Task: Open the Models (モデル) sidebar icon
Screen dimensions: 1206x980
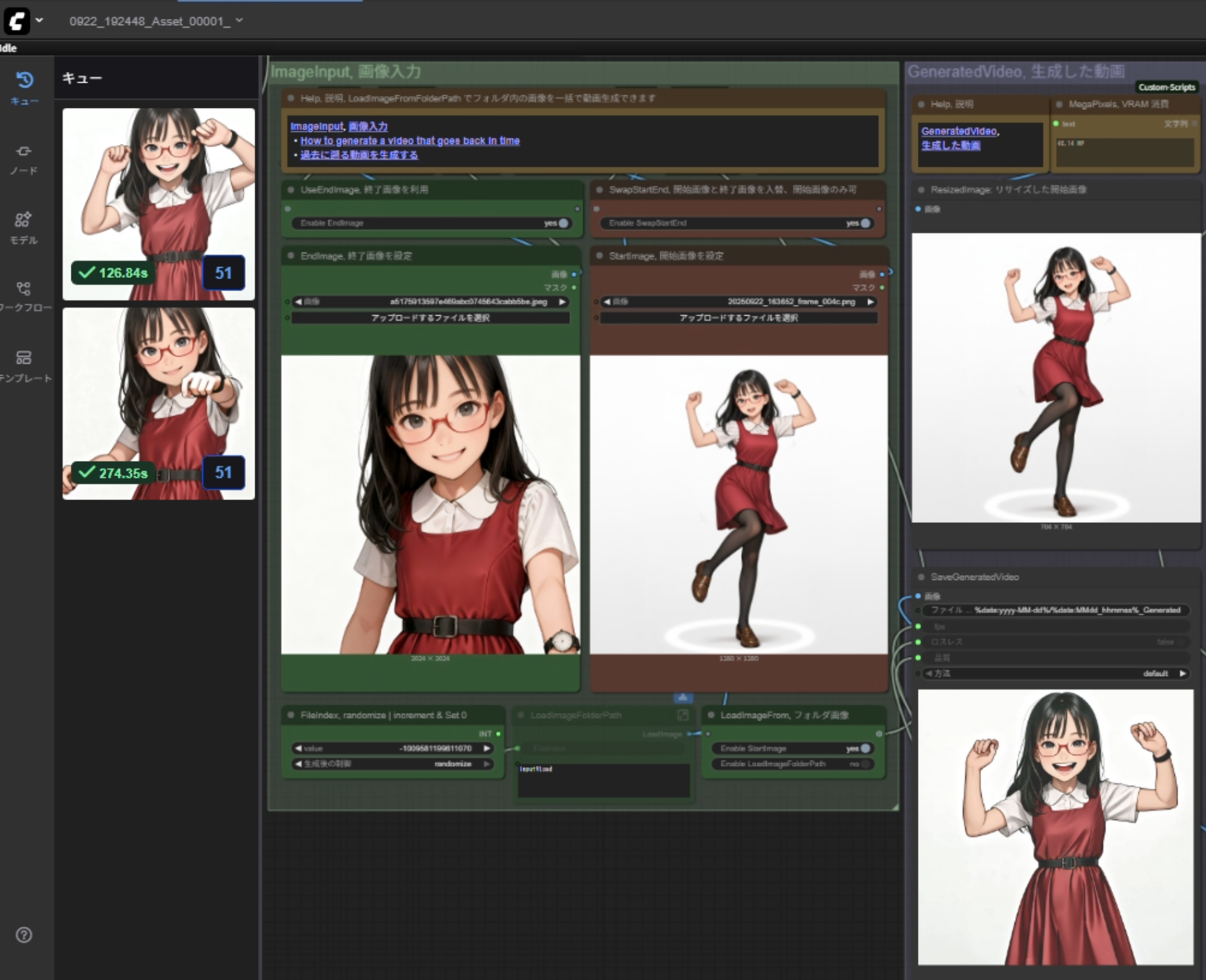Action: coord(24,220)
